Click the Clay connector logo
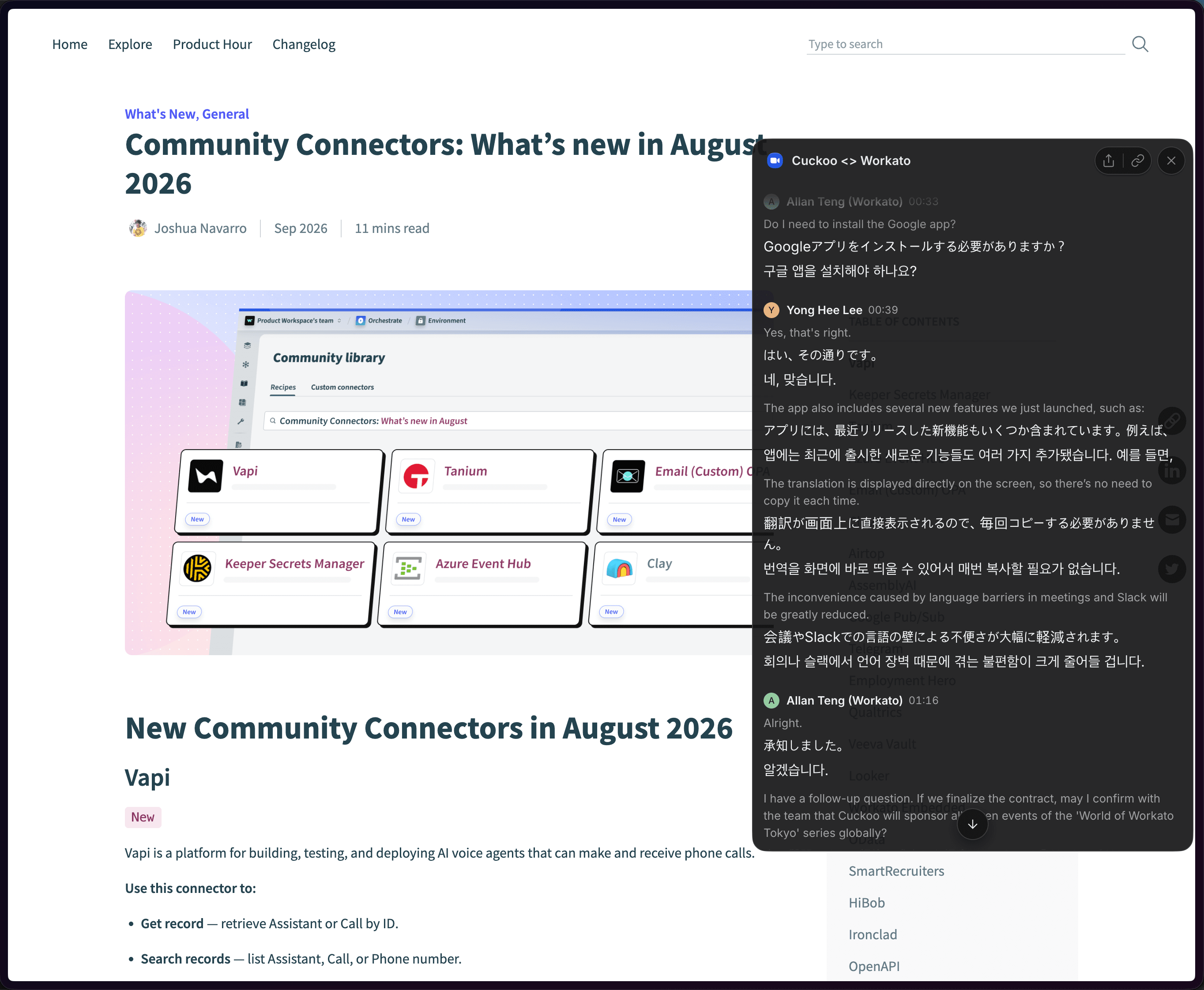The width and height of the screenshot is (1204, 990). click(x=619, y=568)
